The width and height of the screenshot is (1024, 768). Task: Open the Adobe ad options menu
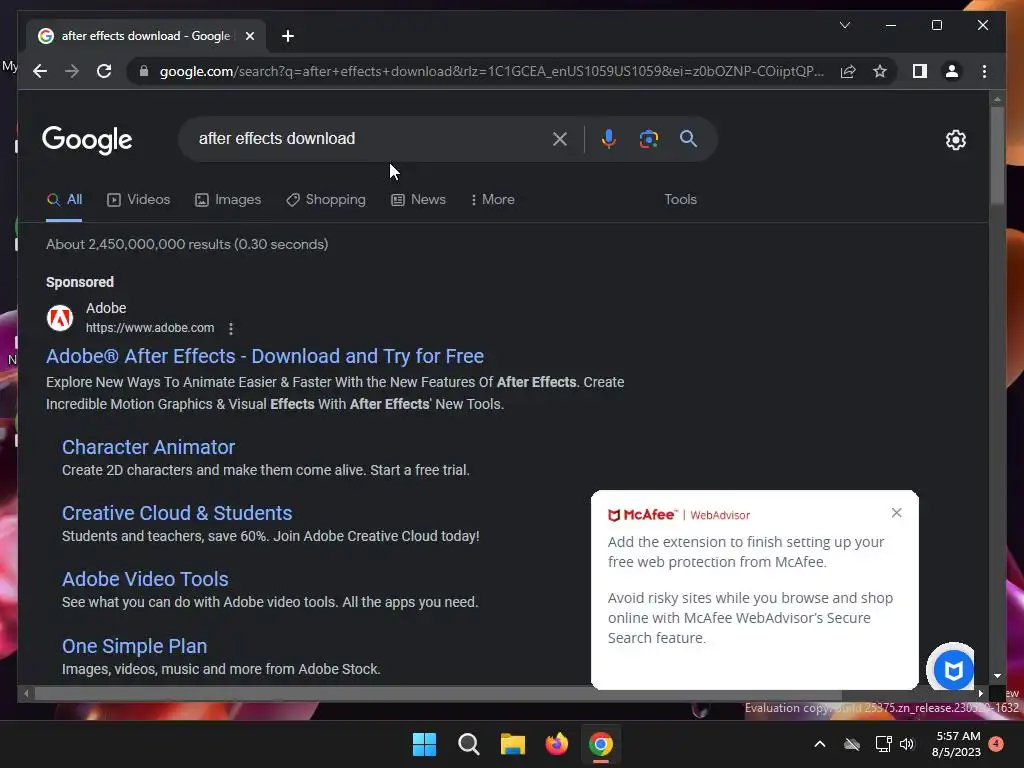[x=231, y=328]
